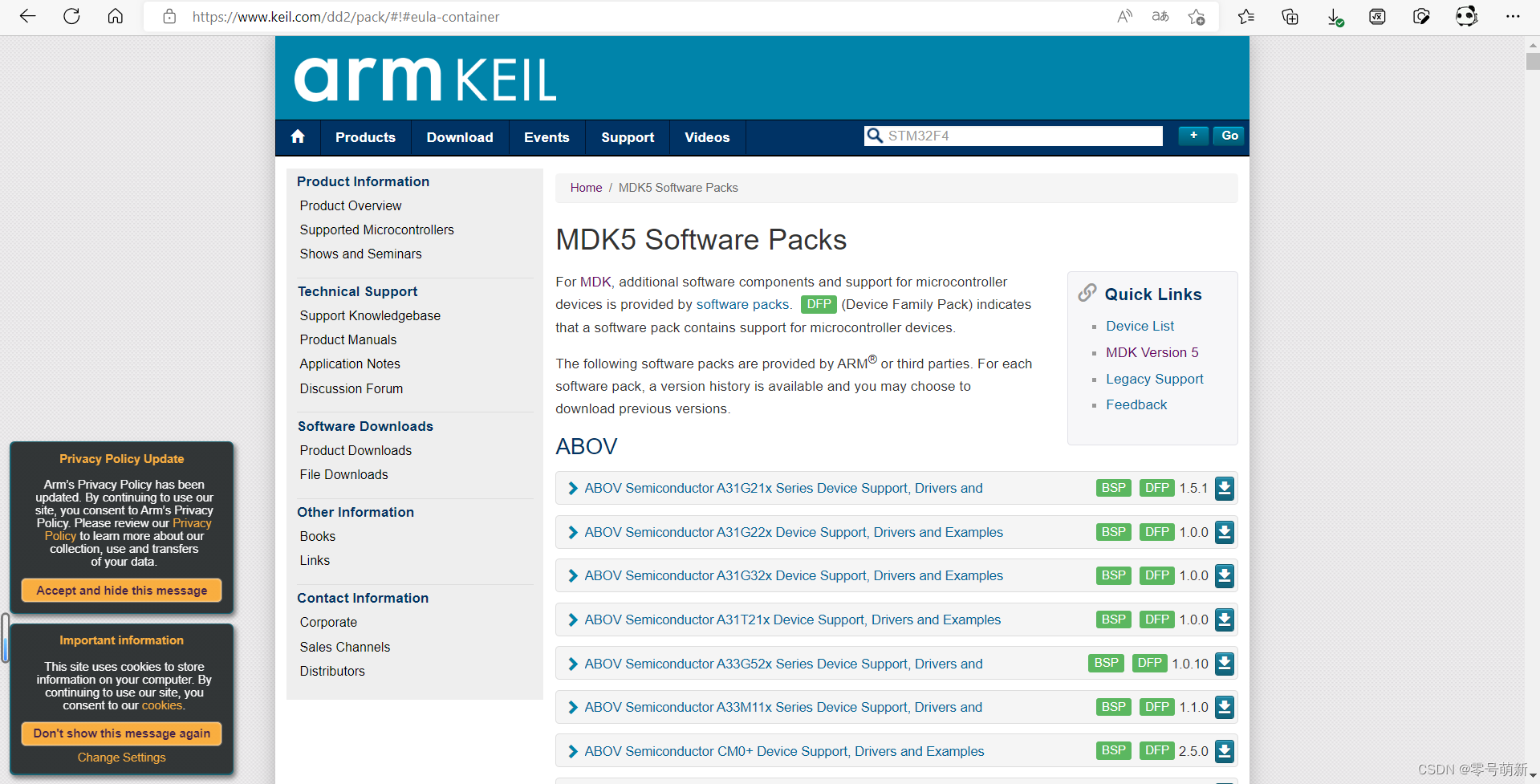This screenshot has width=1540, height=784.
Task: View site info via the padlock icon
Action: click(x=169, y=16)
